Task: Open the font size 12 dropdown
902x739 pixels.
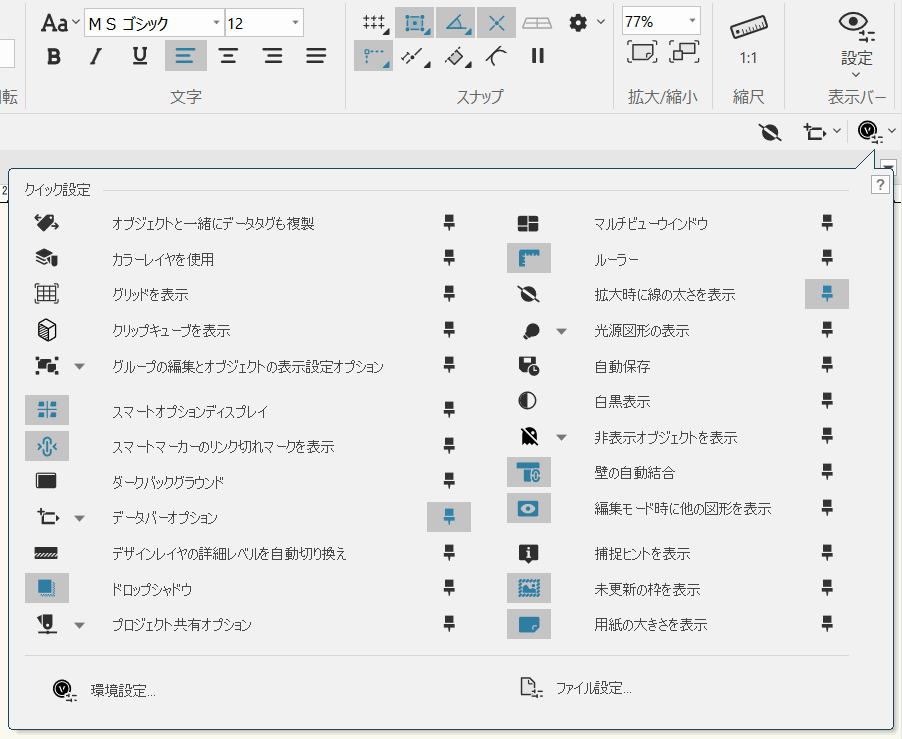Action: pos(295,23)
